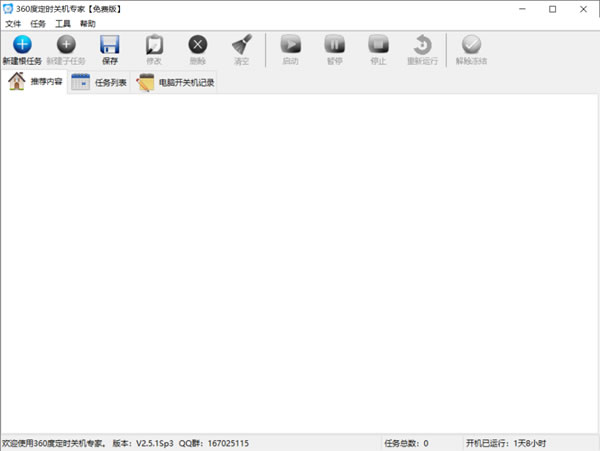600x451 pixels.
Task: Click the 新建子任务 (new subtask) icon
Action: 66,44
